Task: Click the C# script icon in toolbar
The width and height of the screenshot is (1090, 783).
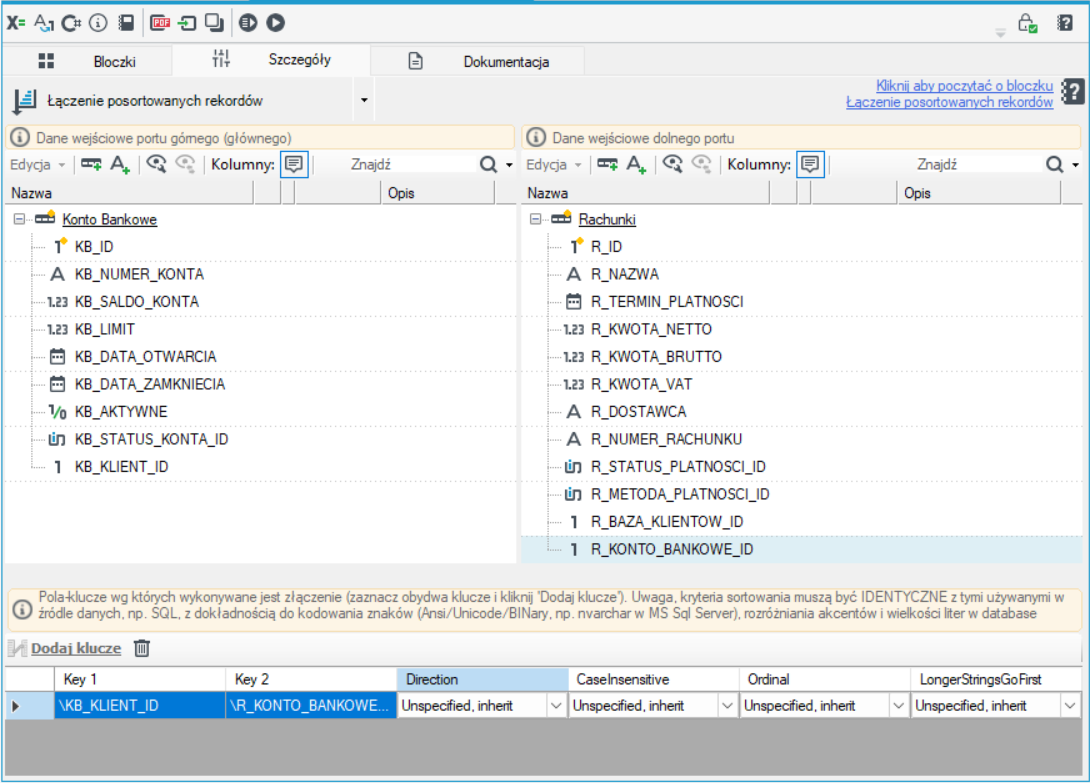Action: [71, 23]
